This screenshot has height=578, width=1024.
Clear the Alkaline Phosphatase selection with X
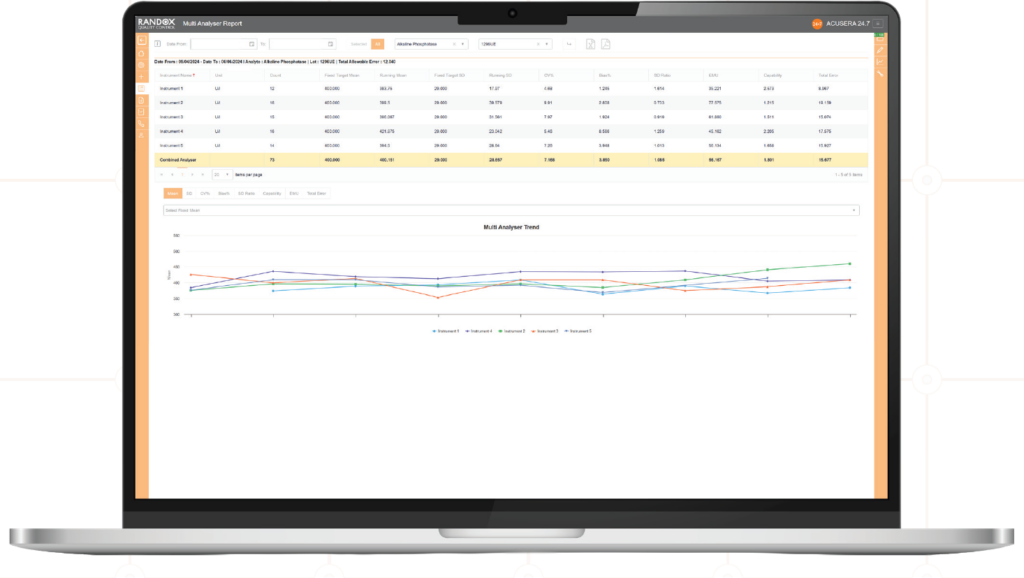pyautogui.click(x=454, y=44)
